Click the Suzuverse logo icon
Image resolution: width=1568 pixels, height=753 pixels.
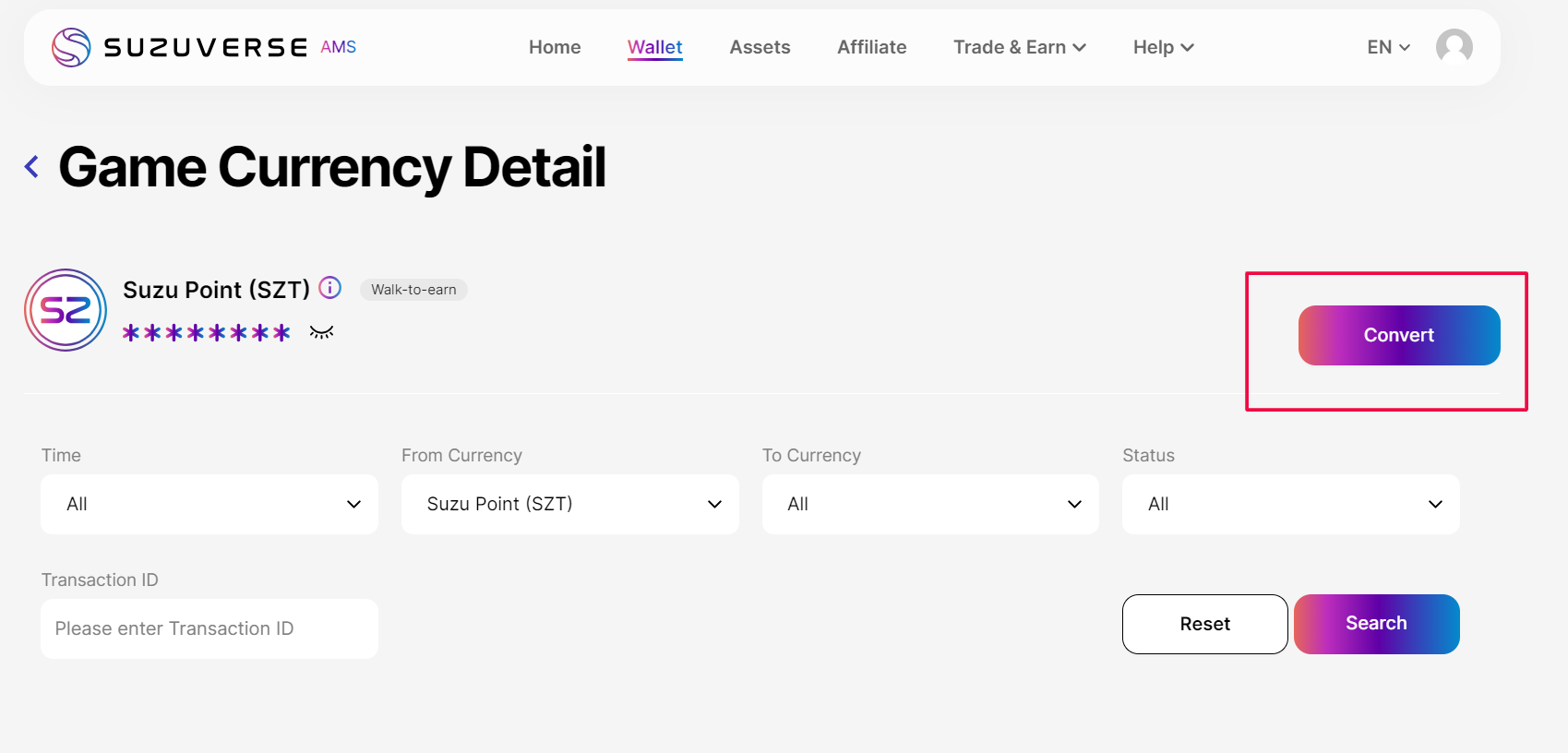[71, 47]
